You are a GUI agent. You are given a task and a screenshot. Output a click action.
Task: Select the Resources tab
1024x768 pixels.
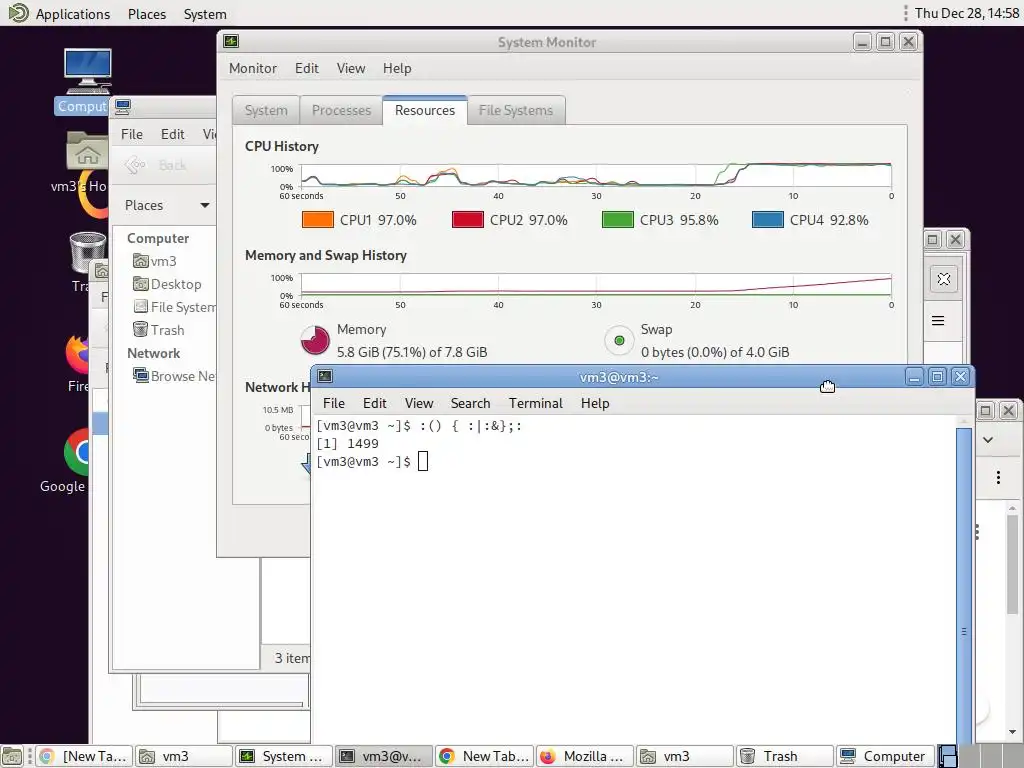(x=424, y=110)
